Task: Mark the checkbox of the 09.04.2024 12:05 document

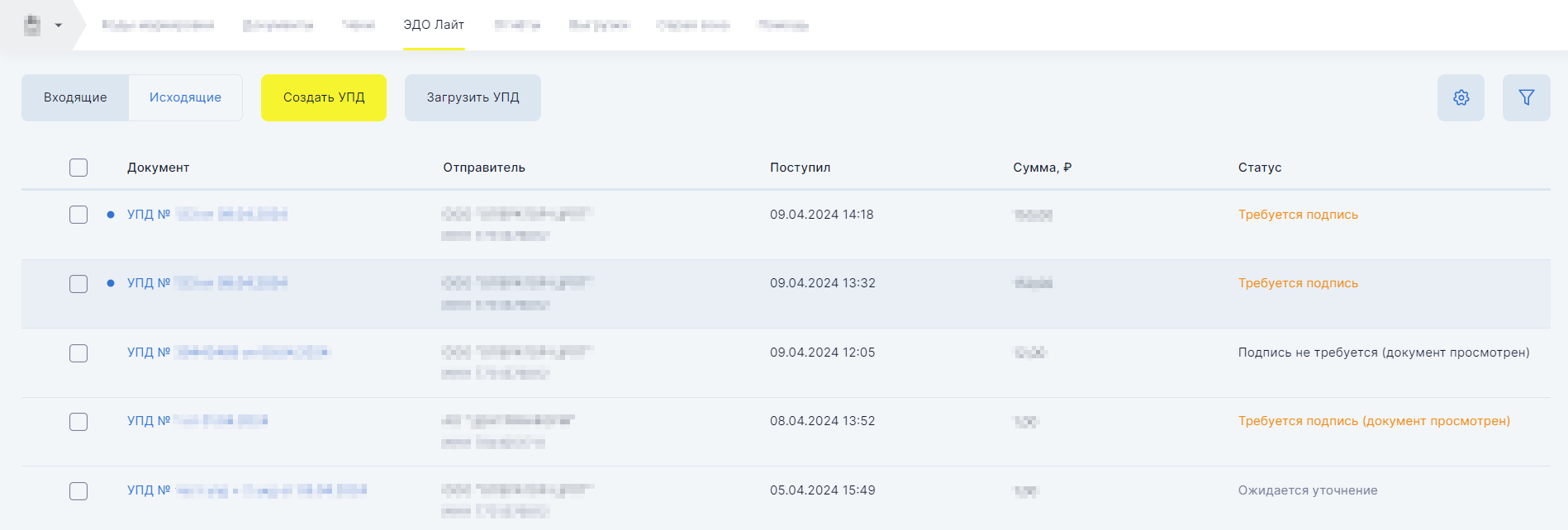Action: [x=78, y=353]
